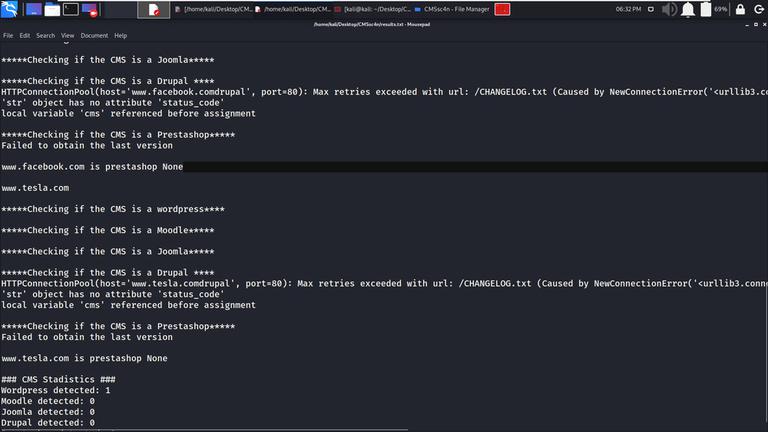Click the red taskbar application button
Image resolution: width=768 pixels, height=432 pixels.
click(x=502, y=9)
